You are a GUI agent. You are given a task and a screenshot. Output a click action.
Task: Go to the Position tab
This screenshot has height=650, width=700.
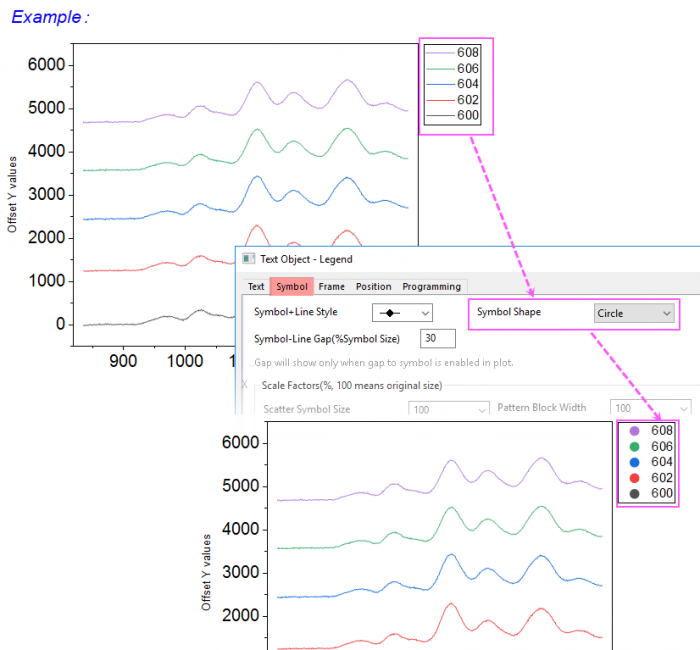(373, 287)
